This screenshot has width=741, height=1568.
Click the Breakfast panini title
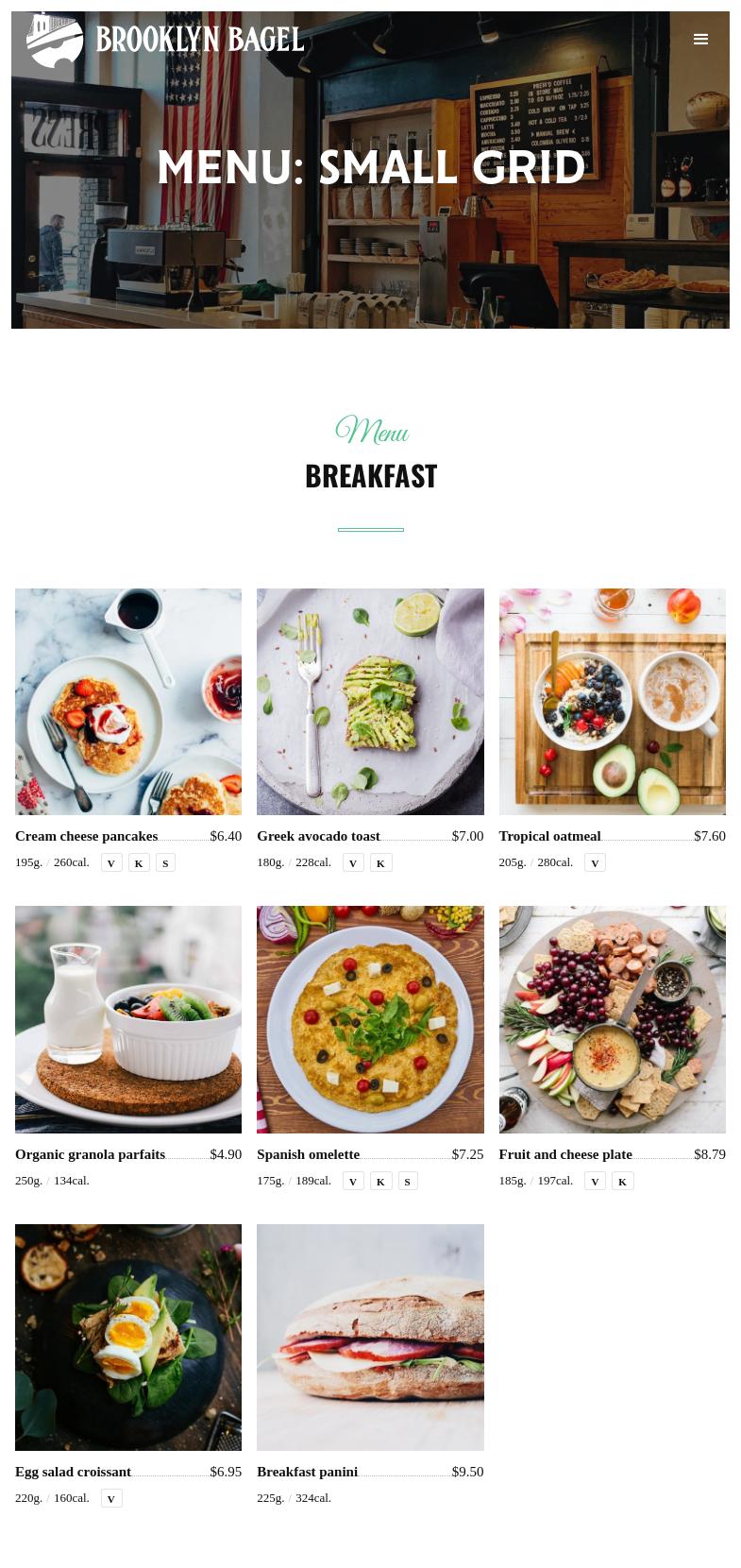point(307,1472)
